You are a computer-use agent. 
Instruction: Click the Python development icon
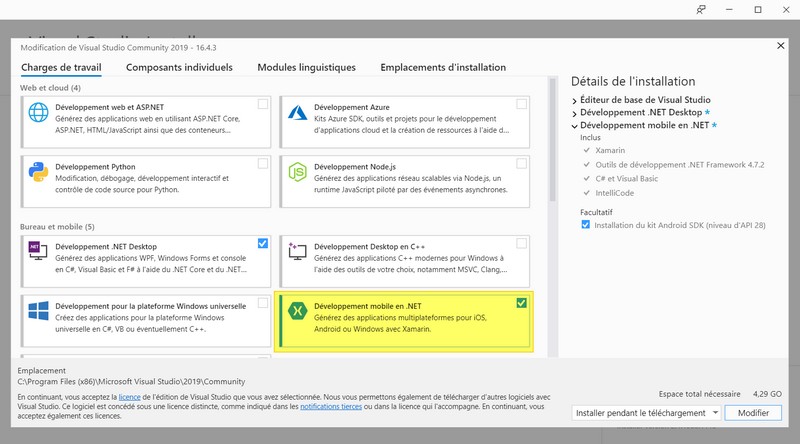39,174
